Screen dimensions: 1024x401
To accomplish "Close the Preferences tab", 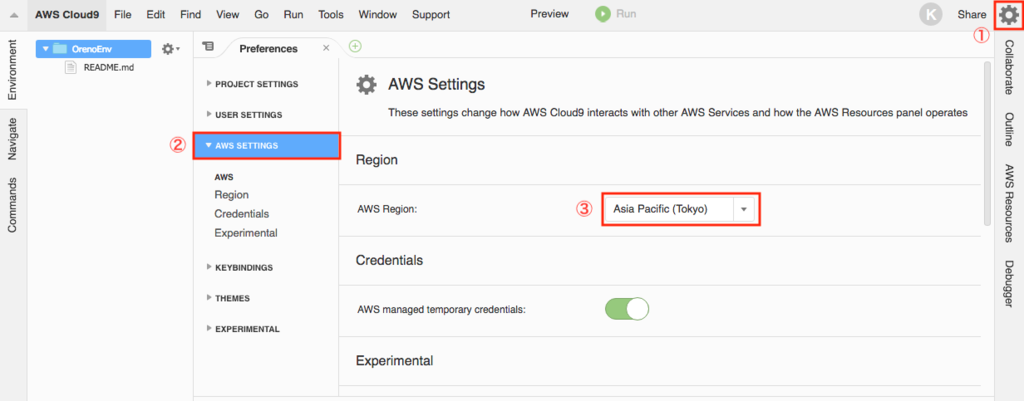I will (x=326, y=48).
